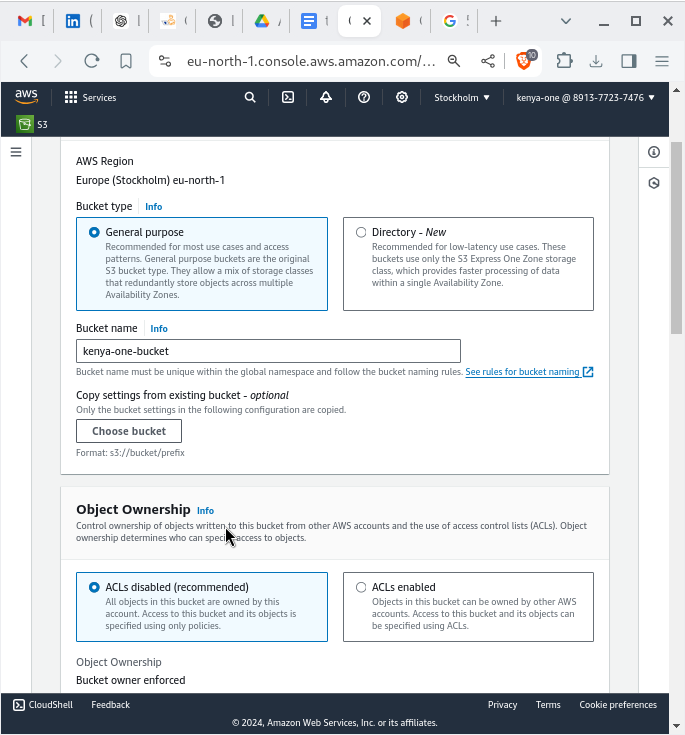
Task: Open external bucket naming rules icon
Action: (588, 372)
